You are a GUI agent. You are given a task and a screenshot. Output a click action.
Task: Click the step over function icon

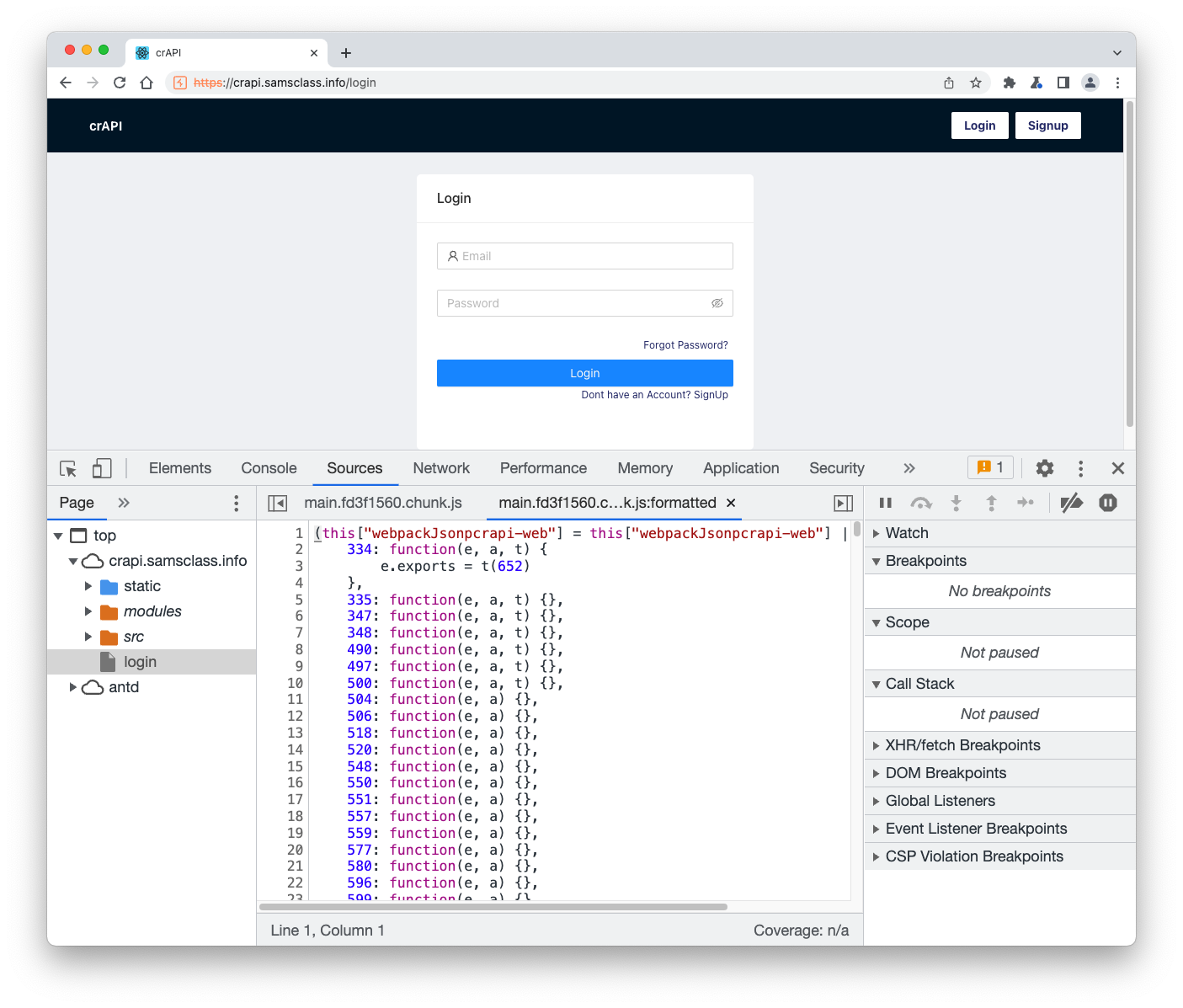click(x=921, y=503)
